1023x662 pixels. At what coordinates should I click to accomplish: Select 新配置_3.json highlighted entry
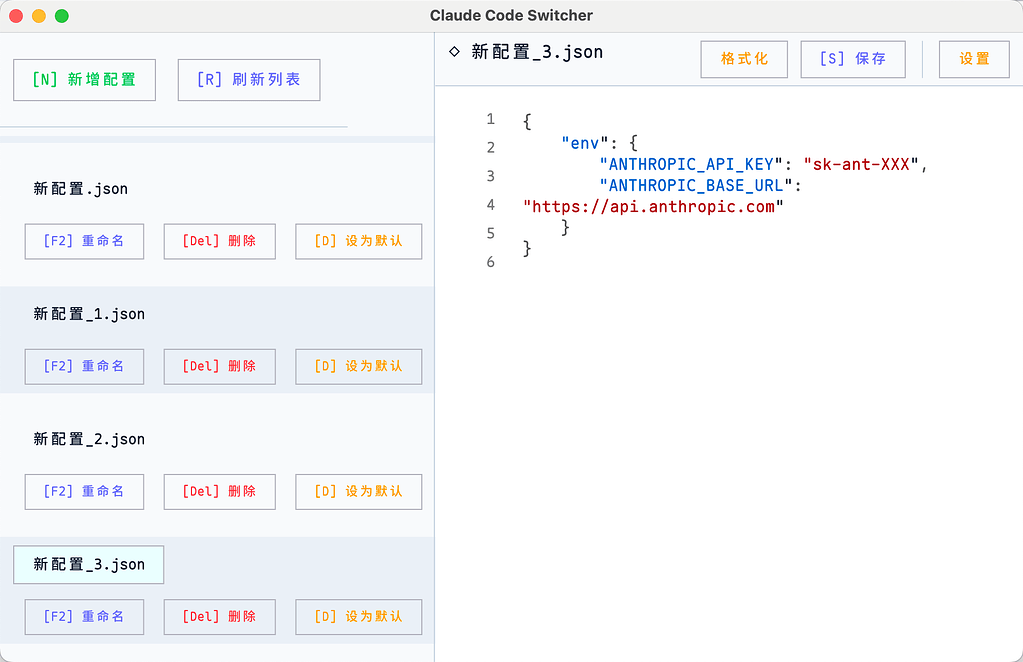pyautogui.click(x=89, y=565)
